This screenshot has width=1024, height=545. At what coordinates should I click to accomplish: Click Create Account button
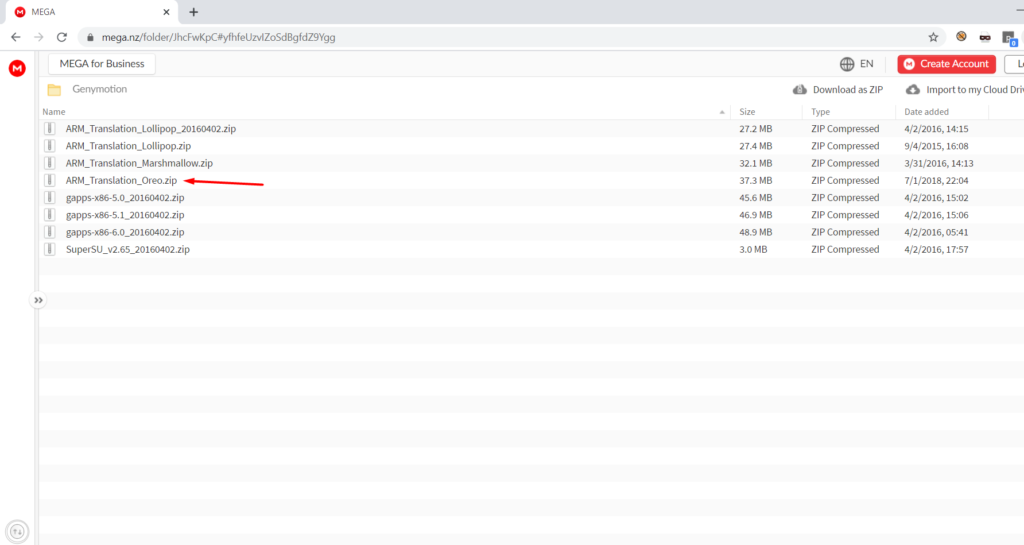(x=946, y=64)
